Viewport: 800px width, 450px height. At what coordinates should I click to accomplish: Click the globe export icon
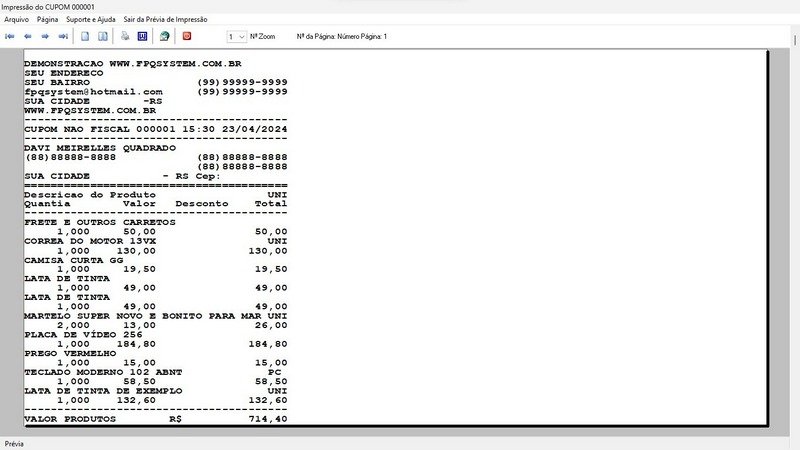pos(164,36)
